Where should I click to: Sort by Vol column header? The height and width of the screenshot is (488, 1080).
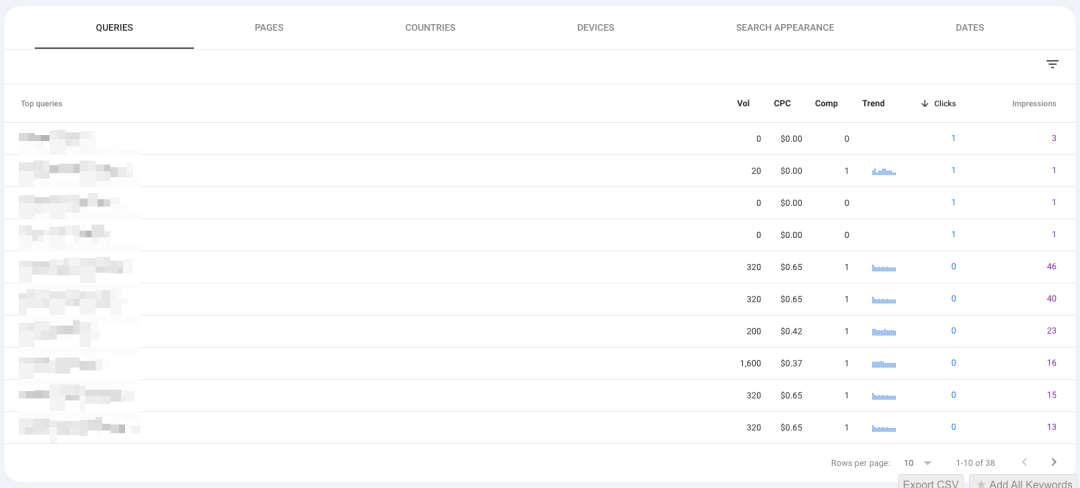743,103
